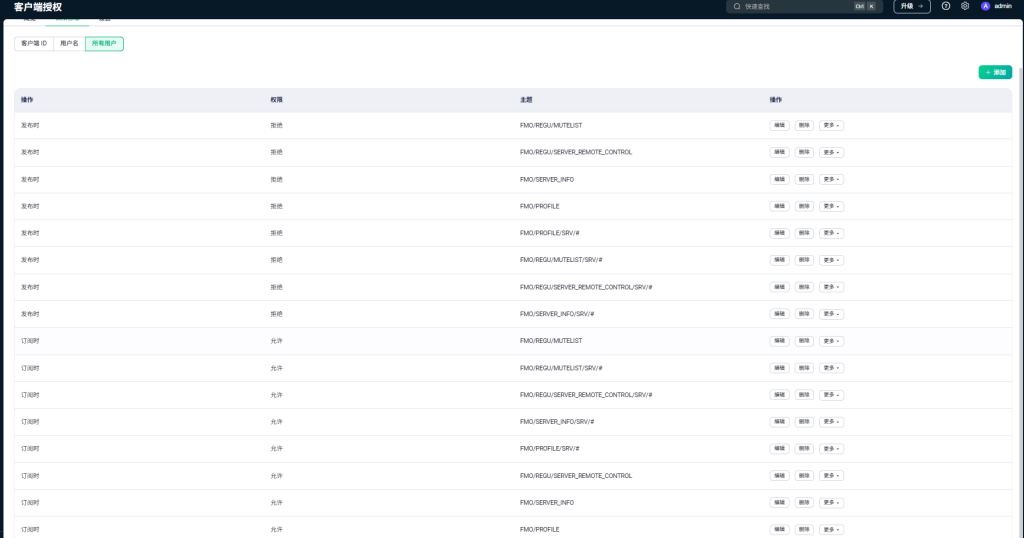Open the settings gear icon
Image resolution: width=1024 pixels, height=538 pixels.
tap(965, 6)
